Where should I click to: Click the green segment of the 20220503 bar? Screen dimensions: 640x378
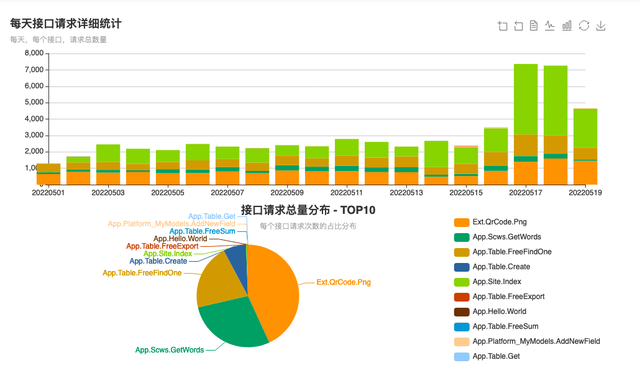pos(108,153)
